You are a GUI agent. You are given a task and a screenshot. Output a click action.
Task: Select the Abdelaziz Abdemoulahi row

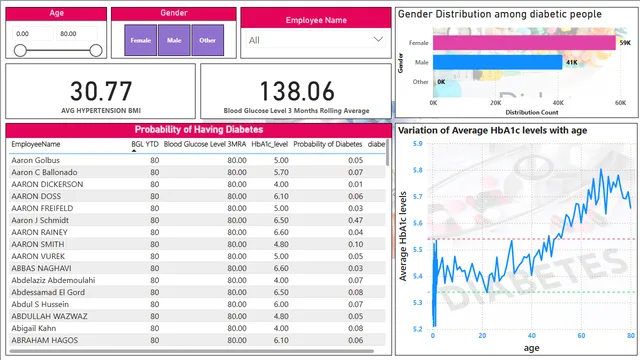(x=197, y=280)
